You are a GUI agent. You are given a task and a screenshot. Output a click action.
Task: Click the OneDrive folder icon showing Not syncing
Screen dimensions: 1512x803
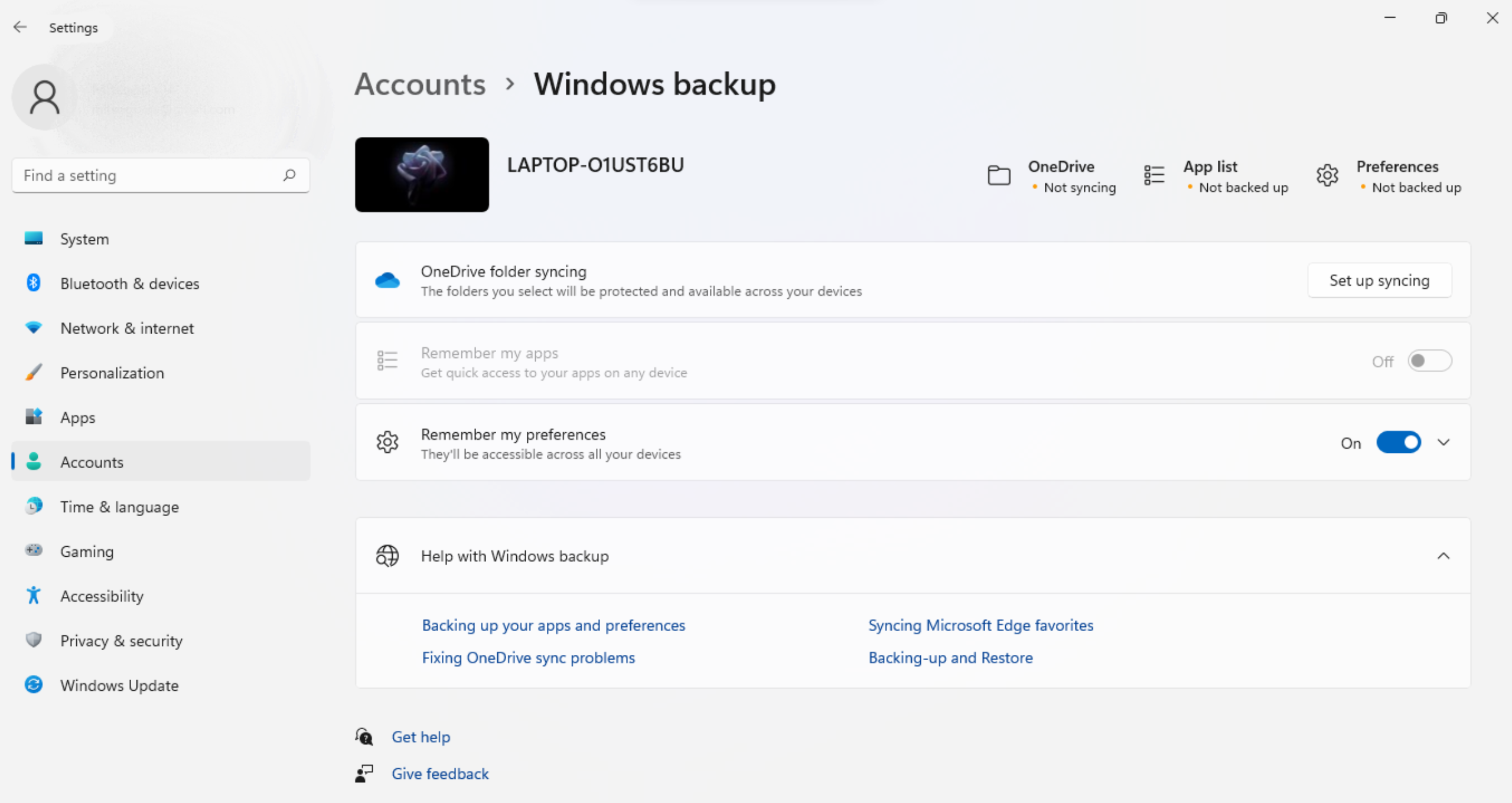999,175
